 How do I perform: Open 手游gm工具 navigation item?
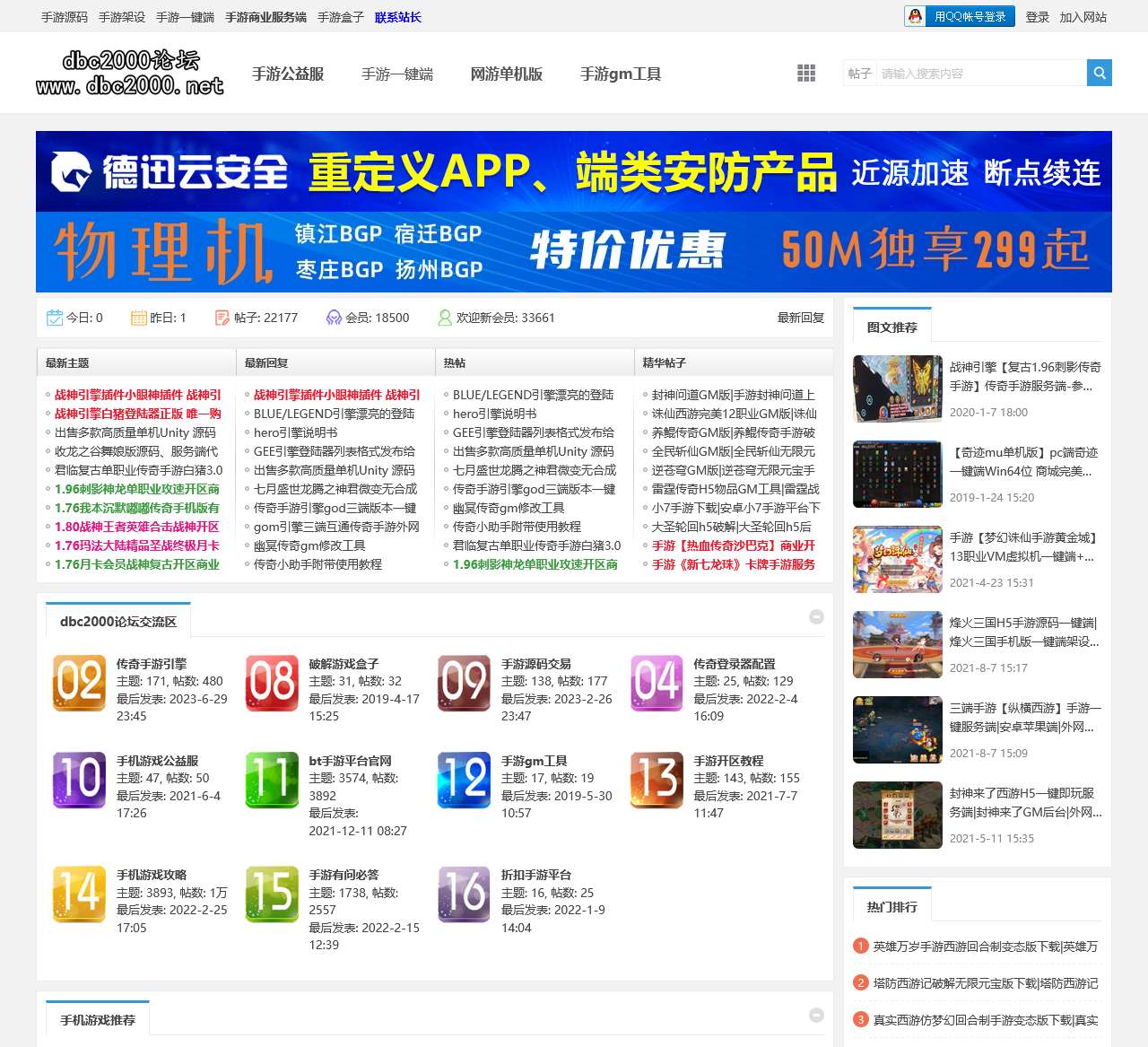pos(620,74)
